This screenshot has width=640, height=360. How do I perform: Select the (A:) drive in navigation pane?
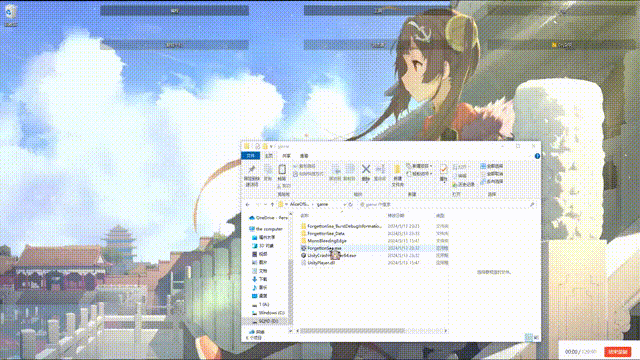261,304
